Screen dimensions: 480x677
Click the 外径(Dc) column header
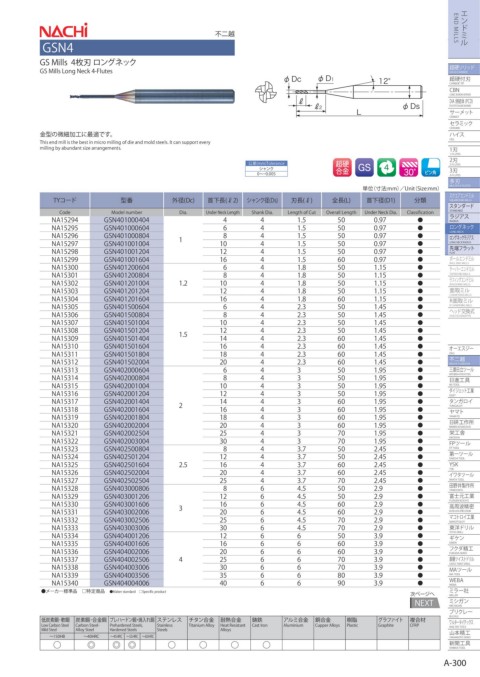[183, 200]
